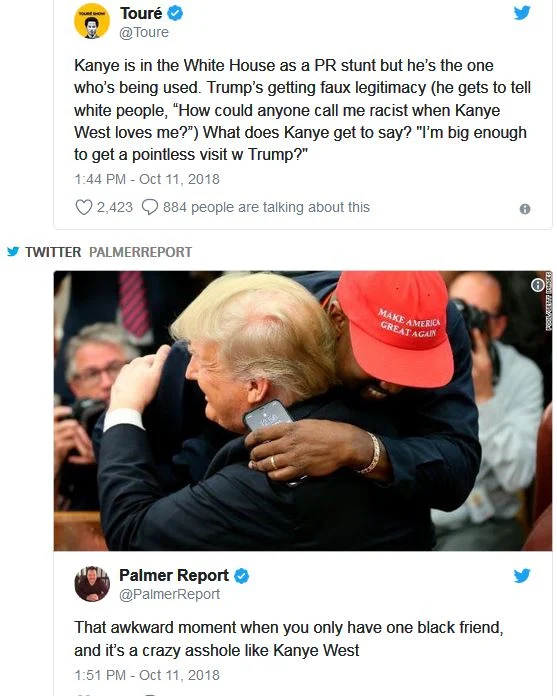557x696 pixels.
Task: Click the Palmer Report profile avatar
Action: [92, 584]
